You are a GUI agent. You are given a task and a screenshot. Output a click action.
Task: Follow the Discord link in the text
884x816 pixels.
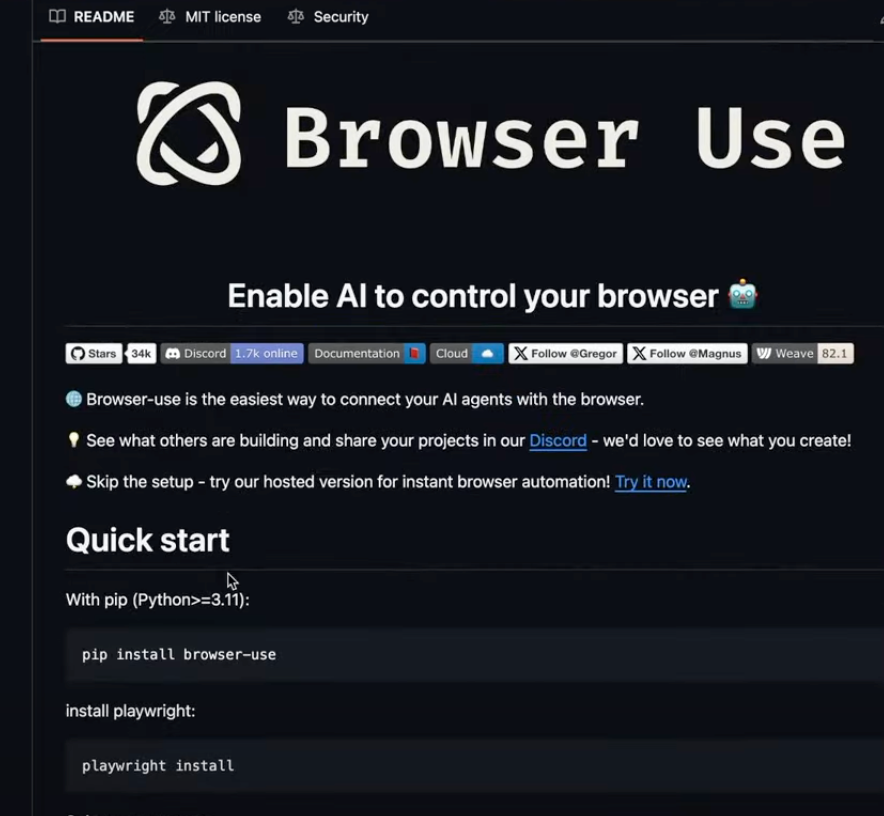pos(558,440)
